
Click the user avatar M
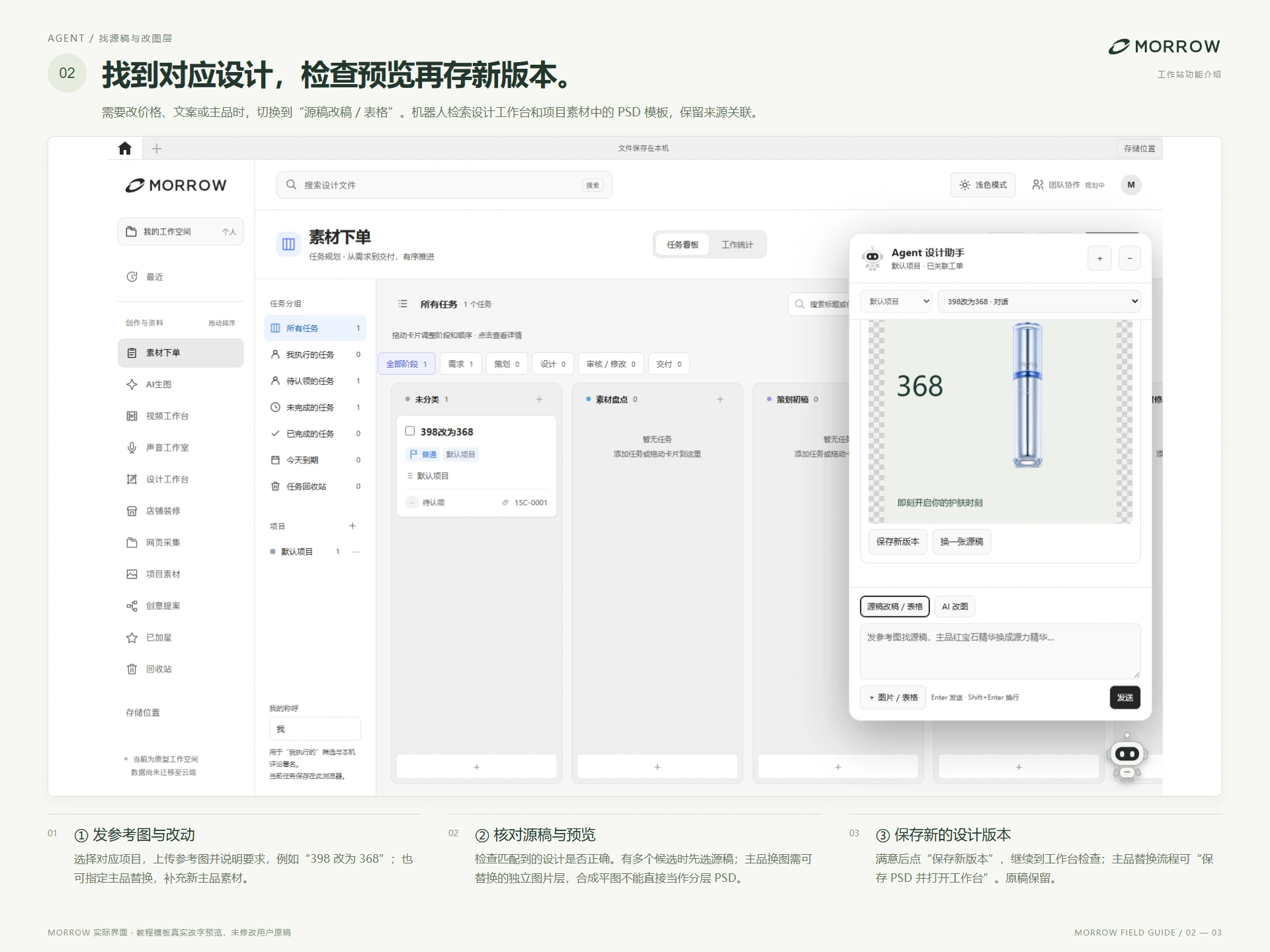1131,185
